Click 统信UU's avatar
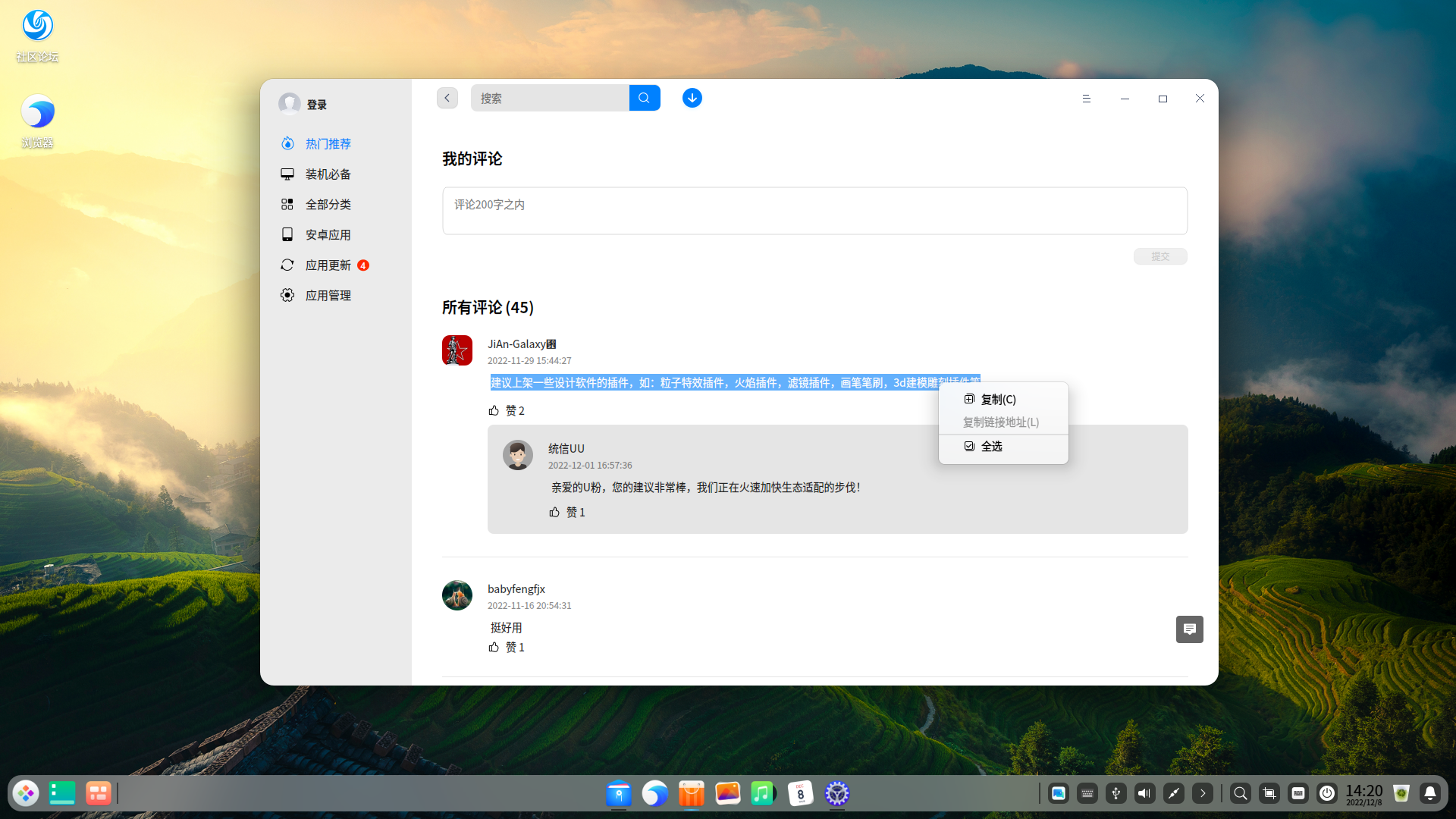Viewport: 1456px width, 819px height. pos(518,455)
